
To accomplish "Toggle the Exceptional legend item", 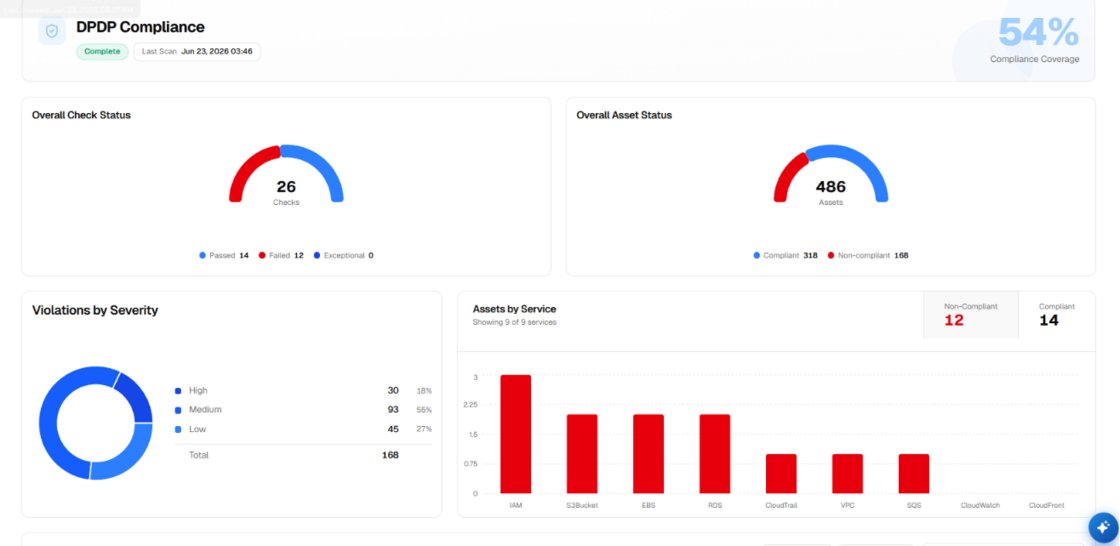I will coord(344,255).
